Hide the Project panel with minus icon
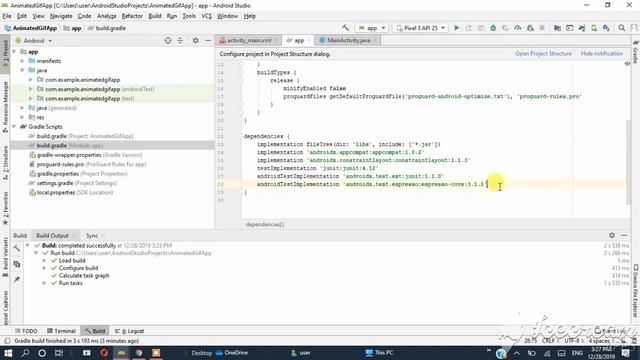Image resolution: width=640 pixels, height=360 pixels. (x=208, y=40)
